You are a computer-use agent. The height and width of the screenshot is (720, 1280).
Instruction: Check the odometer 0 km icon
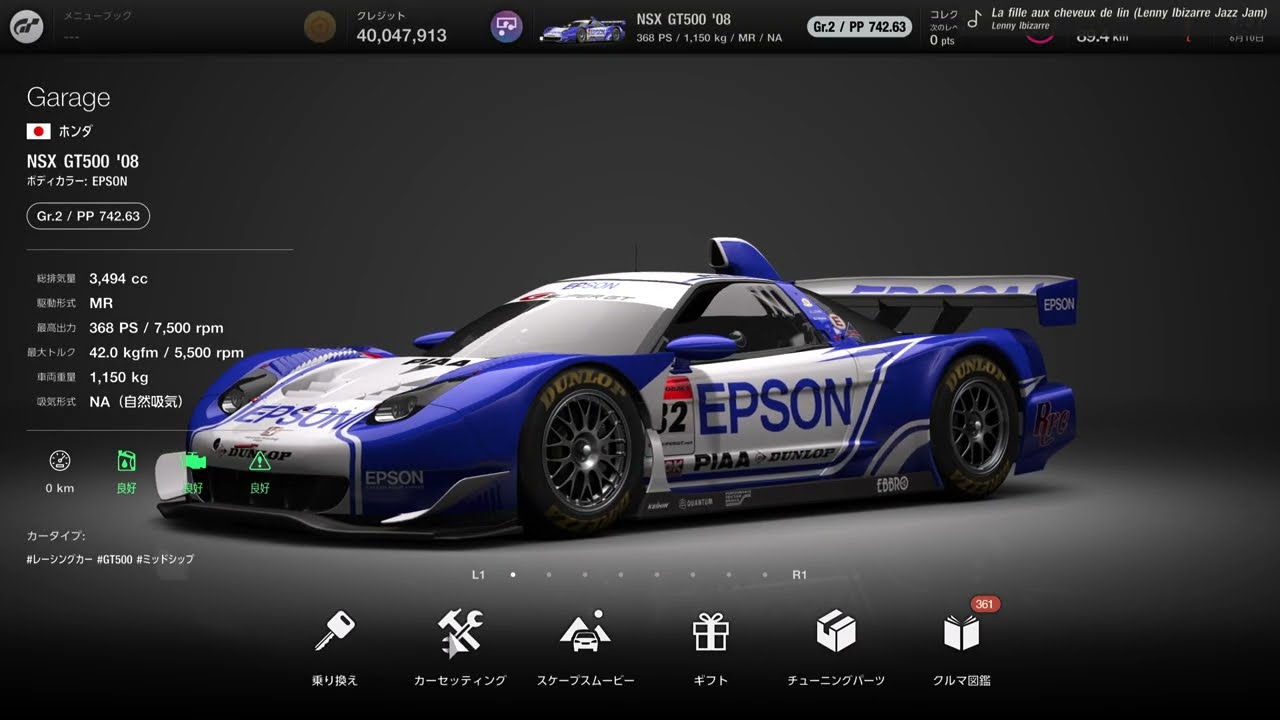pos(60,461)
